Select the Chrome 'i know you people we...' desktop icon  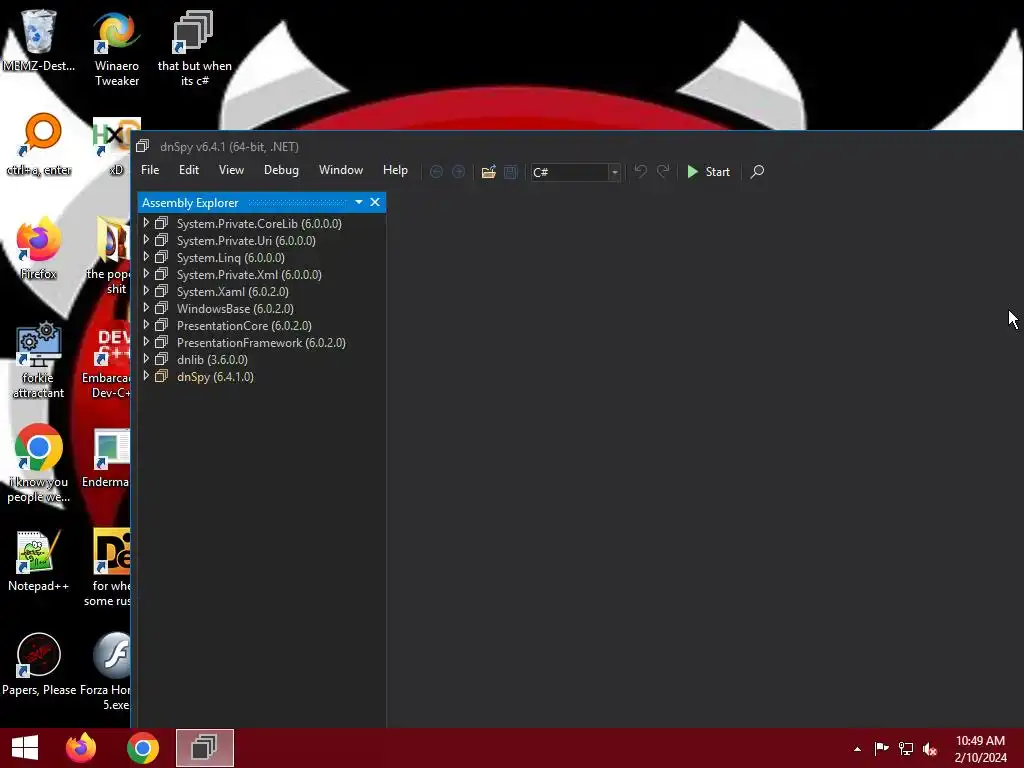tap(39, 464)
